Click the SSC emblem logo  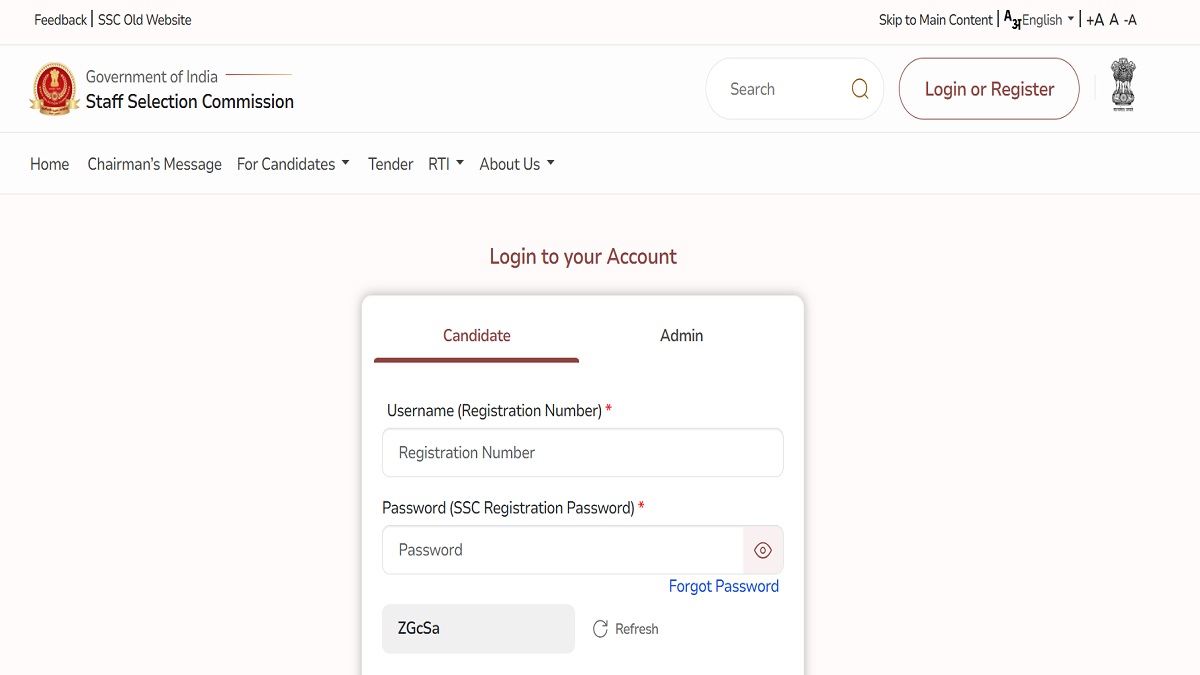pos(55,88)
